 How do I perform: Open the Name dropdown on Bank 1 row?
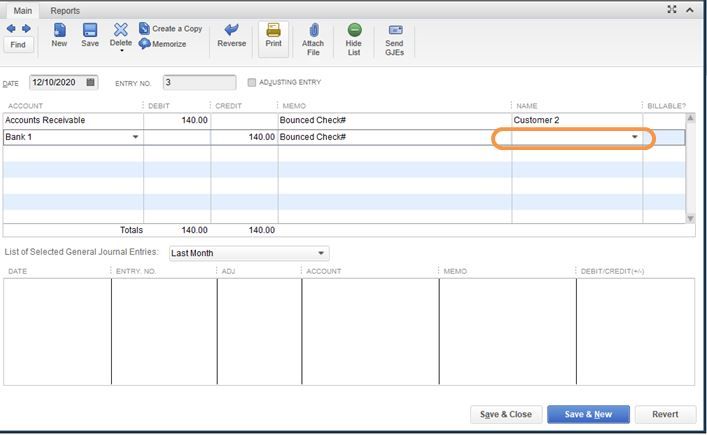pos(634,137)
